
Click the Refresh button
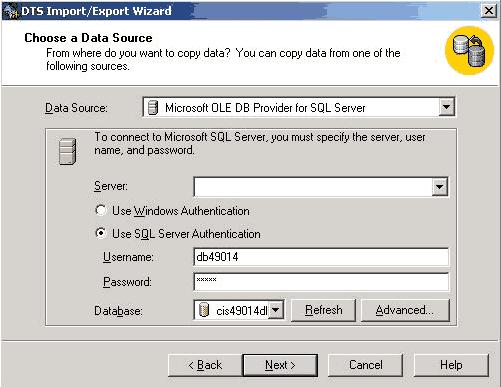323,310
